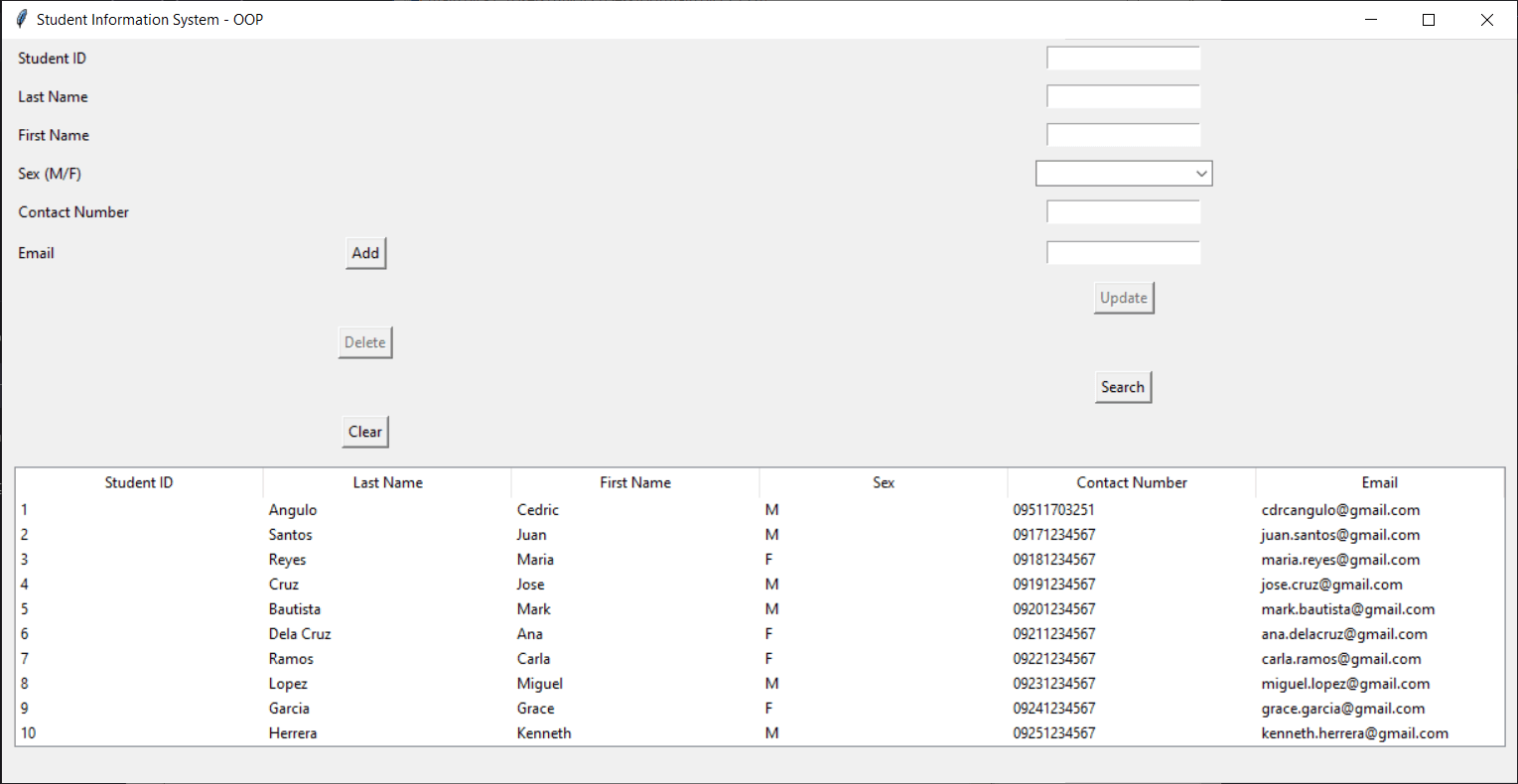Click the Student ID column header
Screen dimensions: 1518x784
click(x=138, y=482)
